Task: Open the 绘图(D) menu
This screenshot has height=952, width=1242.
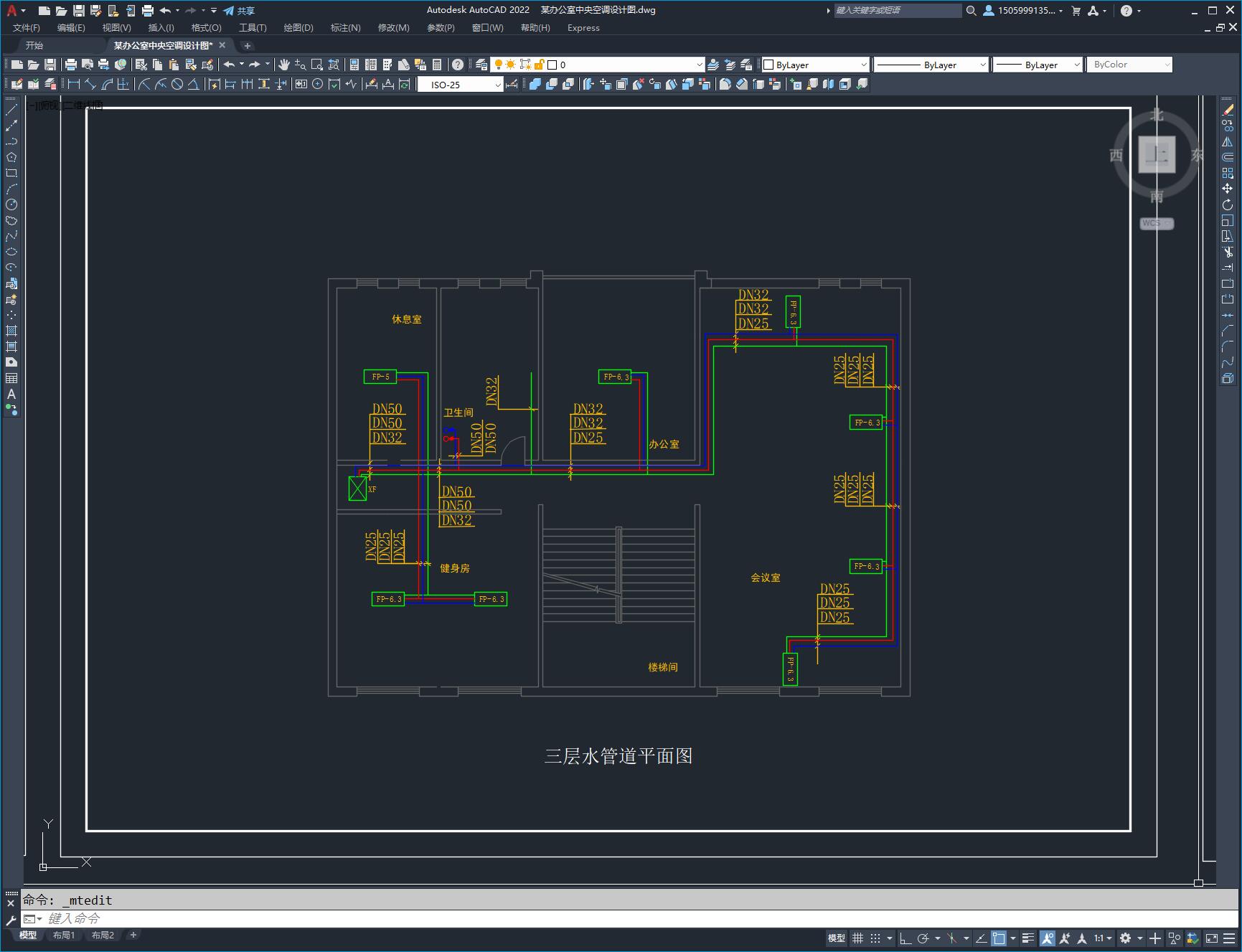Action: click(298, 28)
